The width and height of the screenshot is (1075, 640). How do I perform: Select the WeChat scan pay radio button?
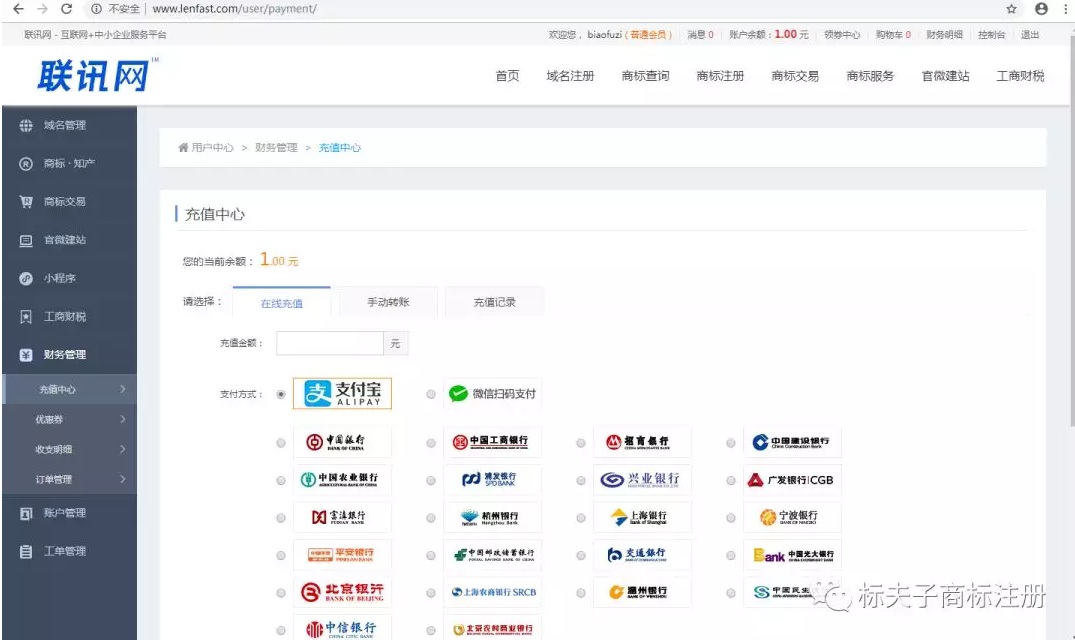click(x=431, y=394)
